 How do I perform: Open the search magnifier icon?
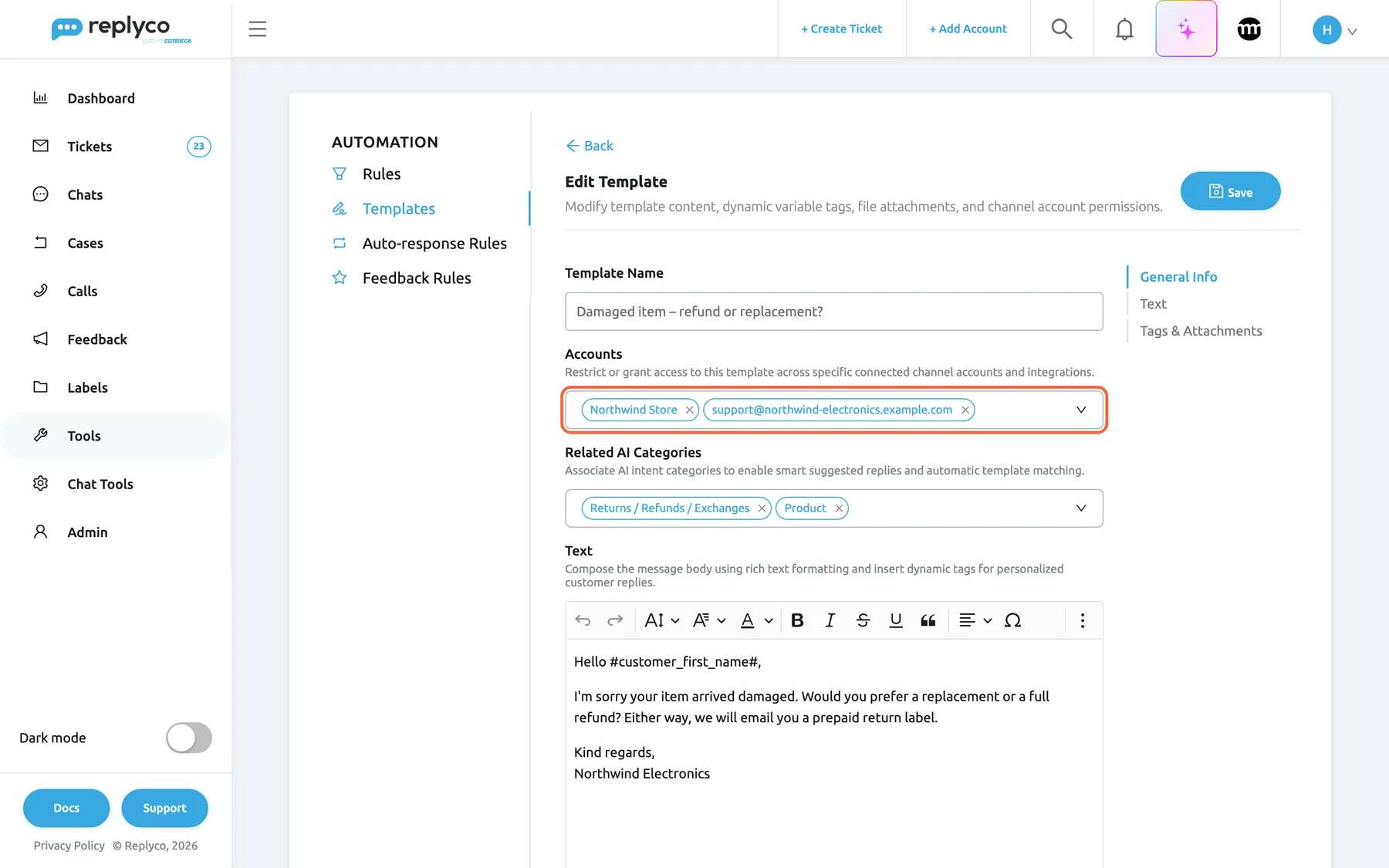[x=1062, y=29]
